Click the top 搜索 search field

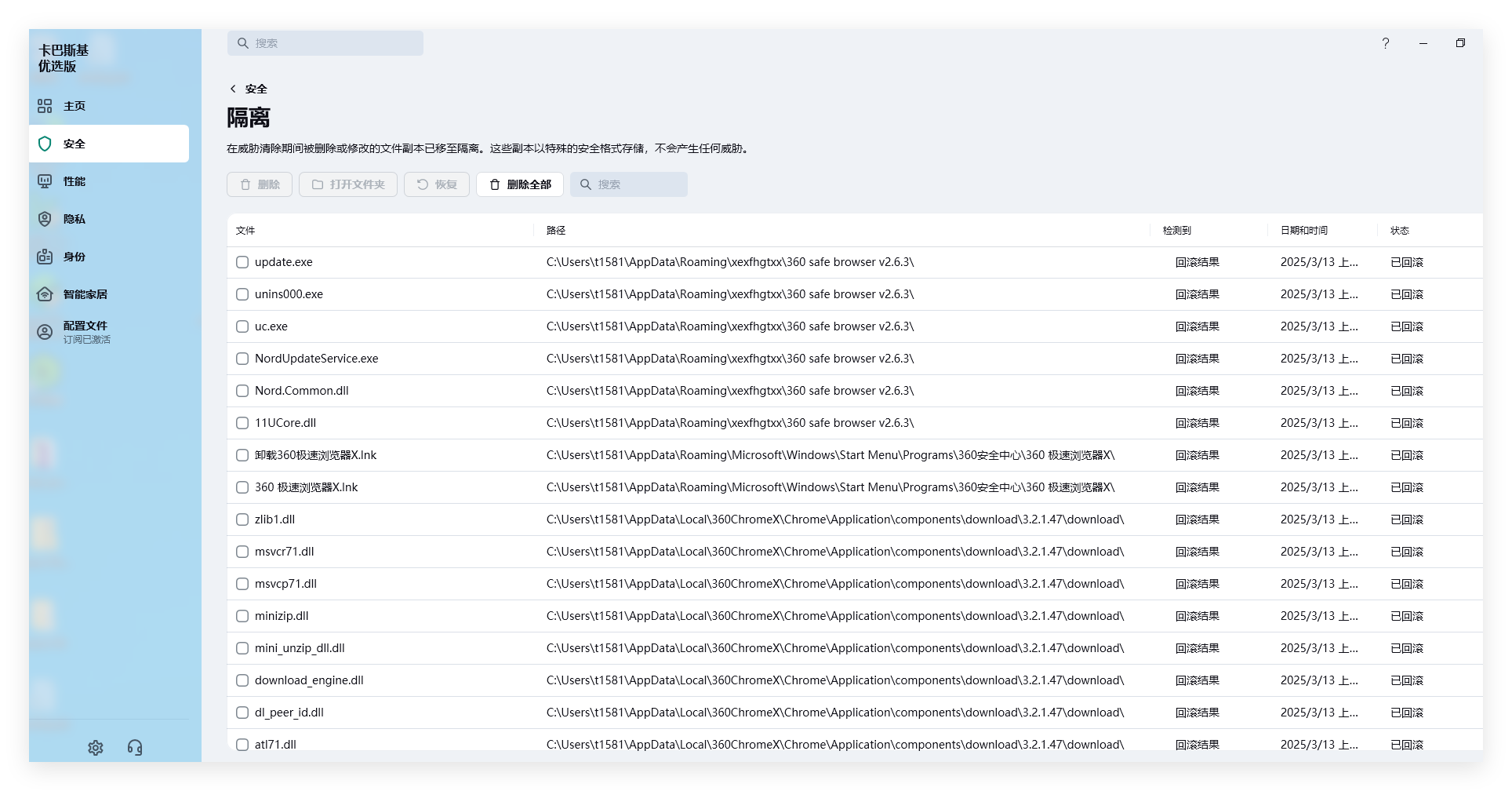(x=325, y=43)
